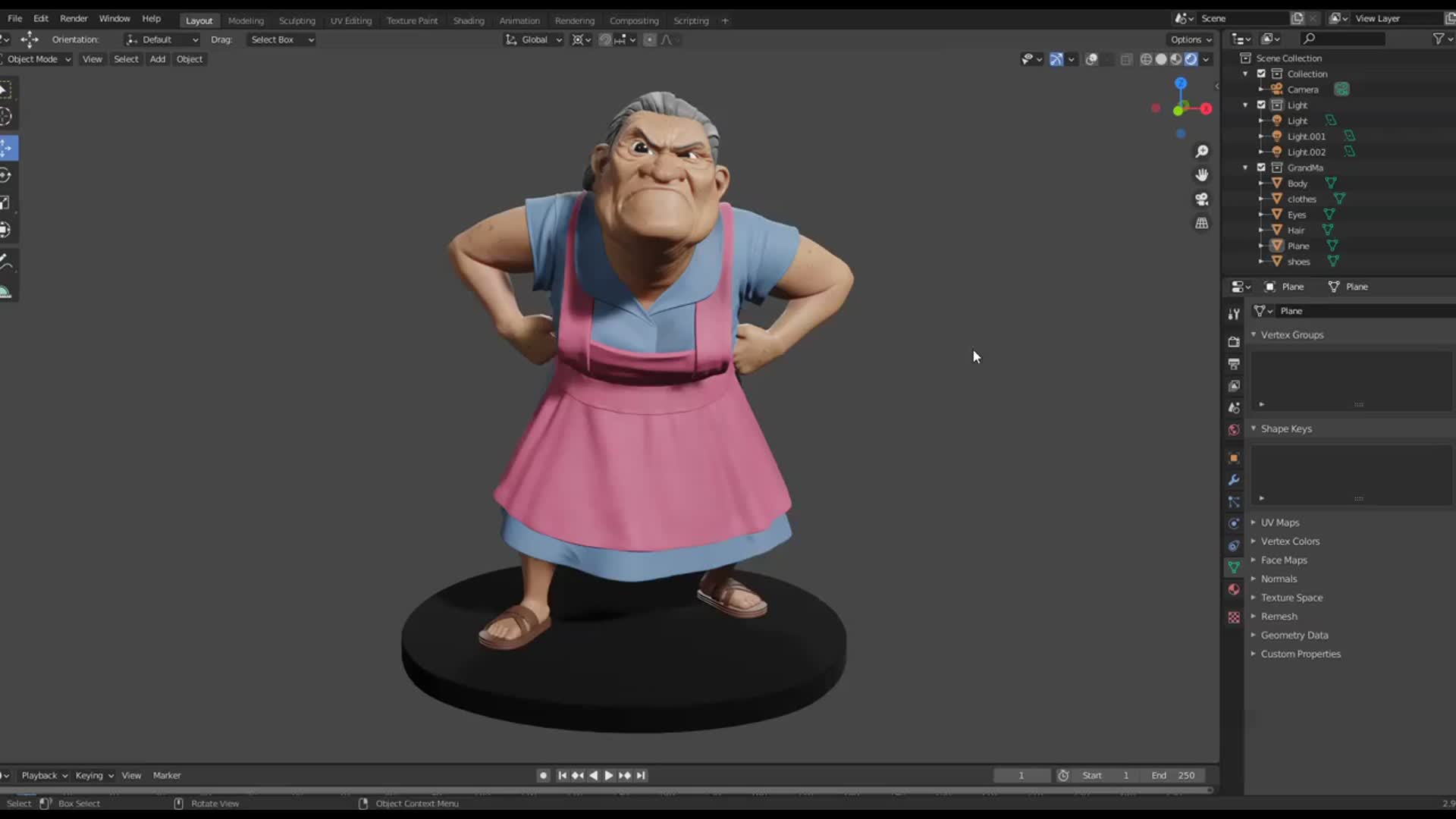
Task: Toggle viewport overlays display
Action: pos(1091,59)
